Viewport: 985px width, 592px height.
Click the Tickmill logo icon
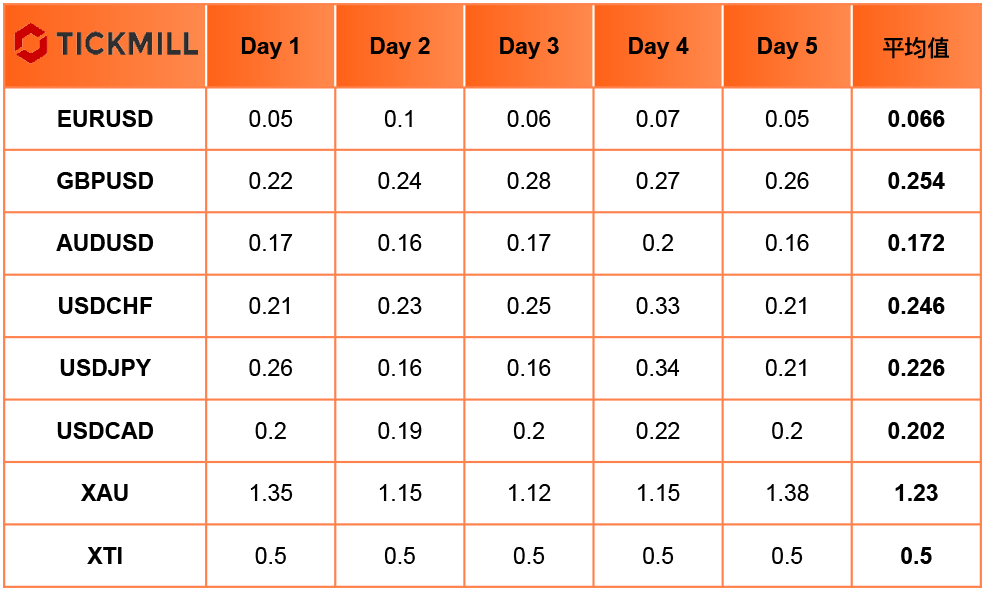pos(30,43)
